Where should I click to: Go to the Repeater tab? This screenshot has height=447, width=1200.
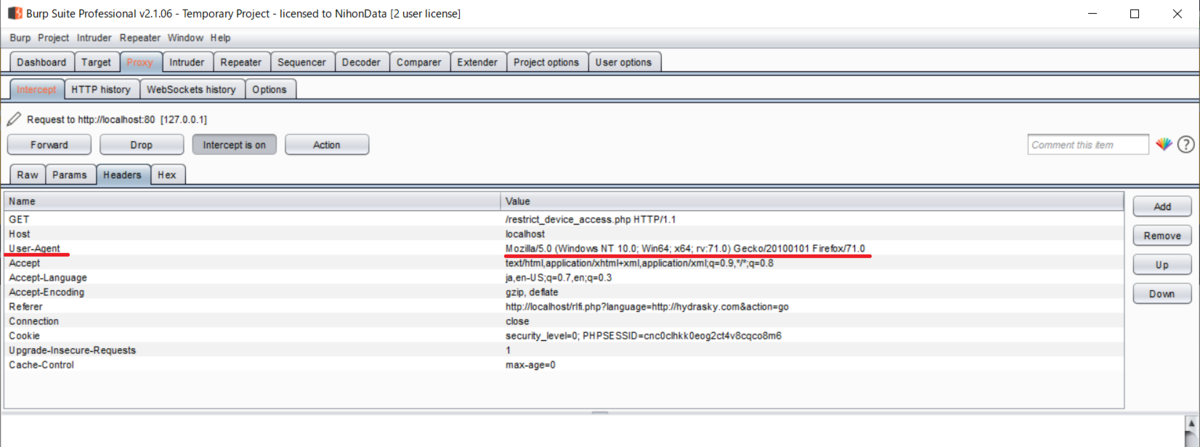coord(241,62)
